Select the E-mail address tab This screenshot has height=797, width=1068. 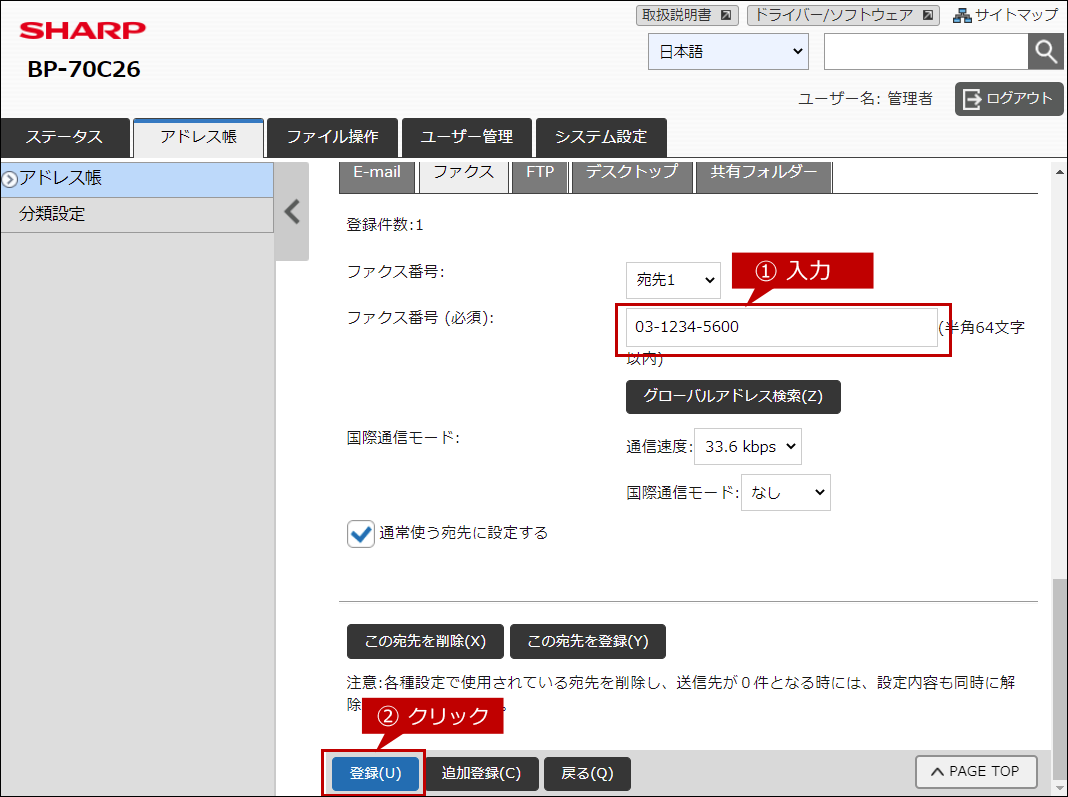377,175
